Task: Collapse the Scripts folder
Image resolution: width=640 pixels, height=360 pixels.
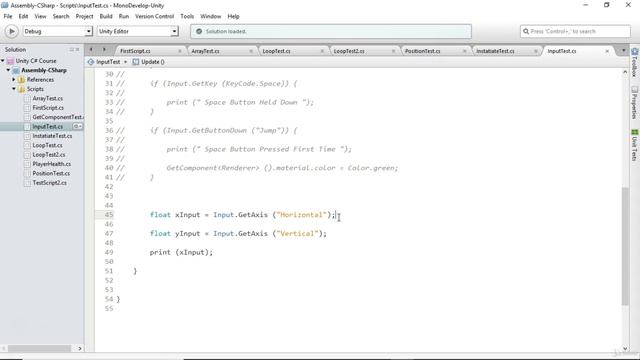Action: coord(14,89)
